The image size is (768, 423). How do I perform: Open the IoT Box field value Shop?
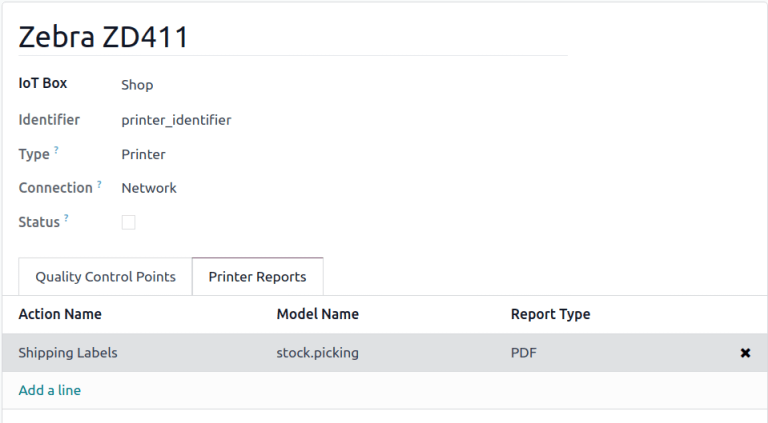[x=137, y=85]
